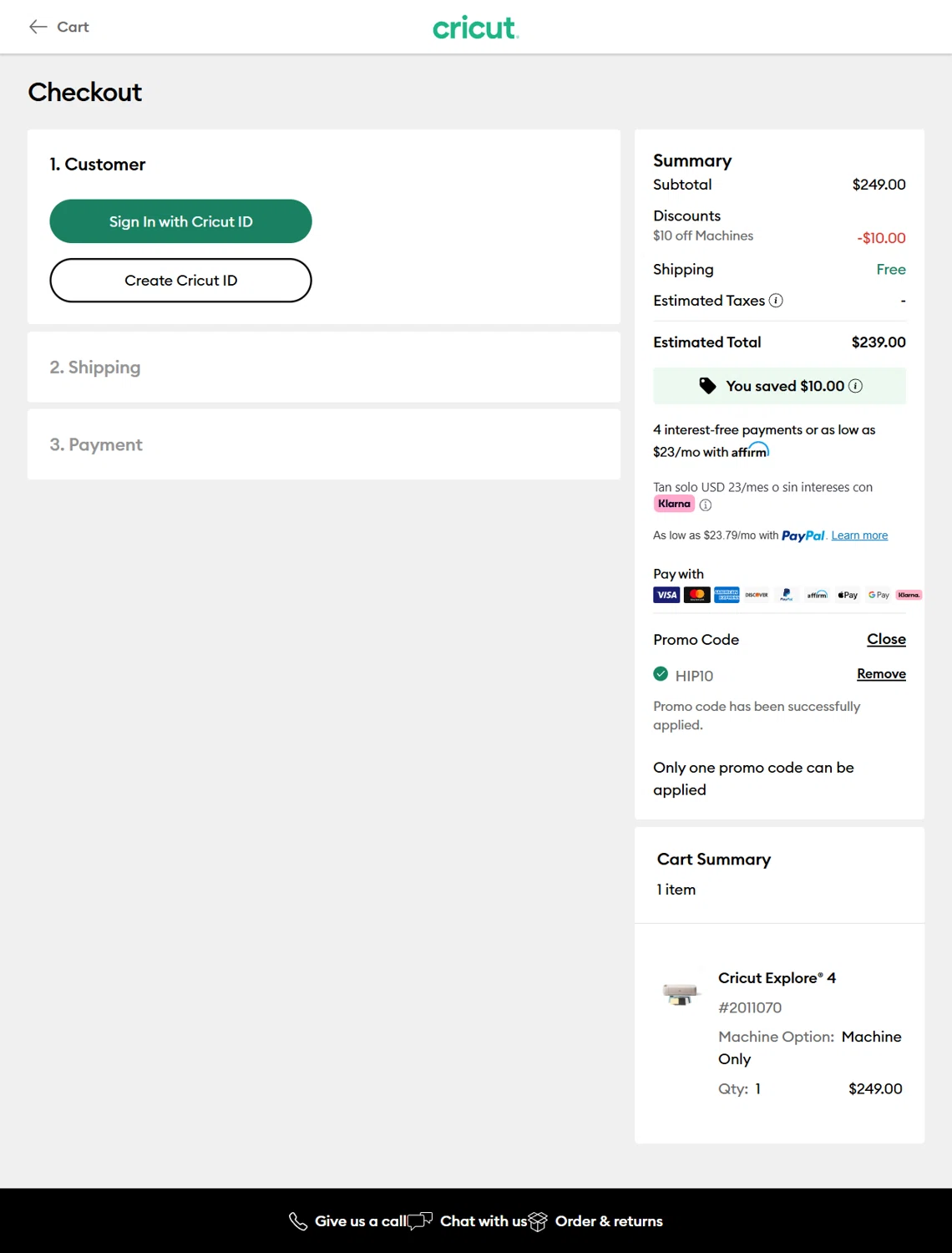
Task: Click the Visa card icon
Action: tap(666, 595)
